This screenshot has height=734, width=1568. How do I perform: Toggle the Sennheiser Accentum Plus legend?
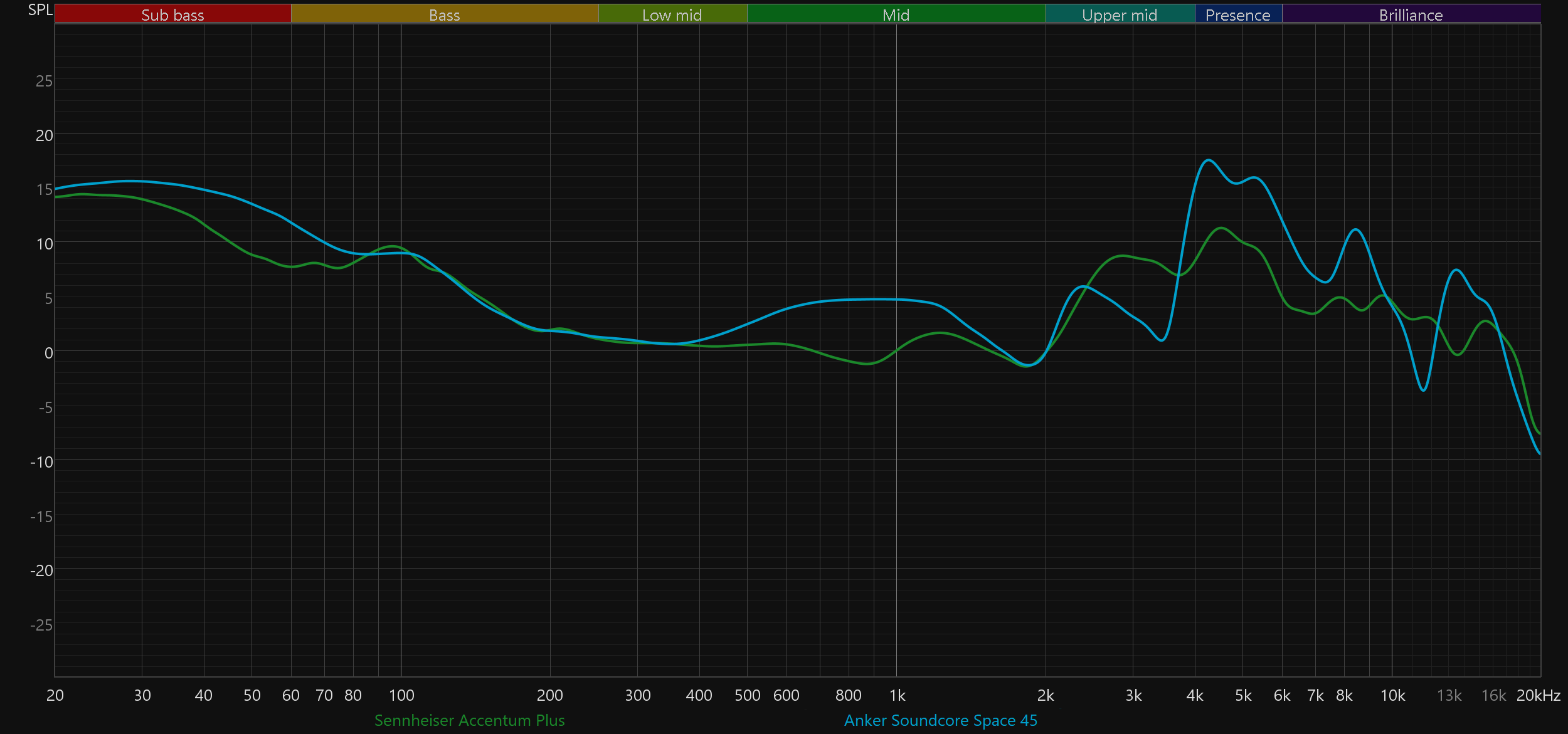click(469, 720)
